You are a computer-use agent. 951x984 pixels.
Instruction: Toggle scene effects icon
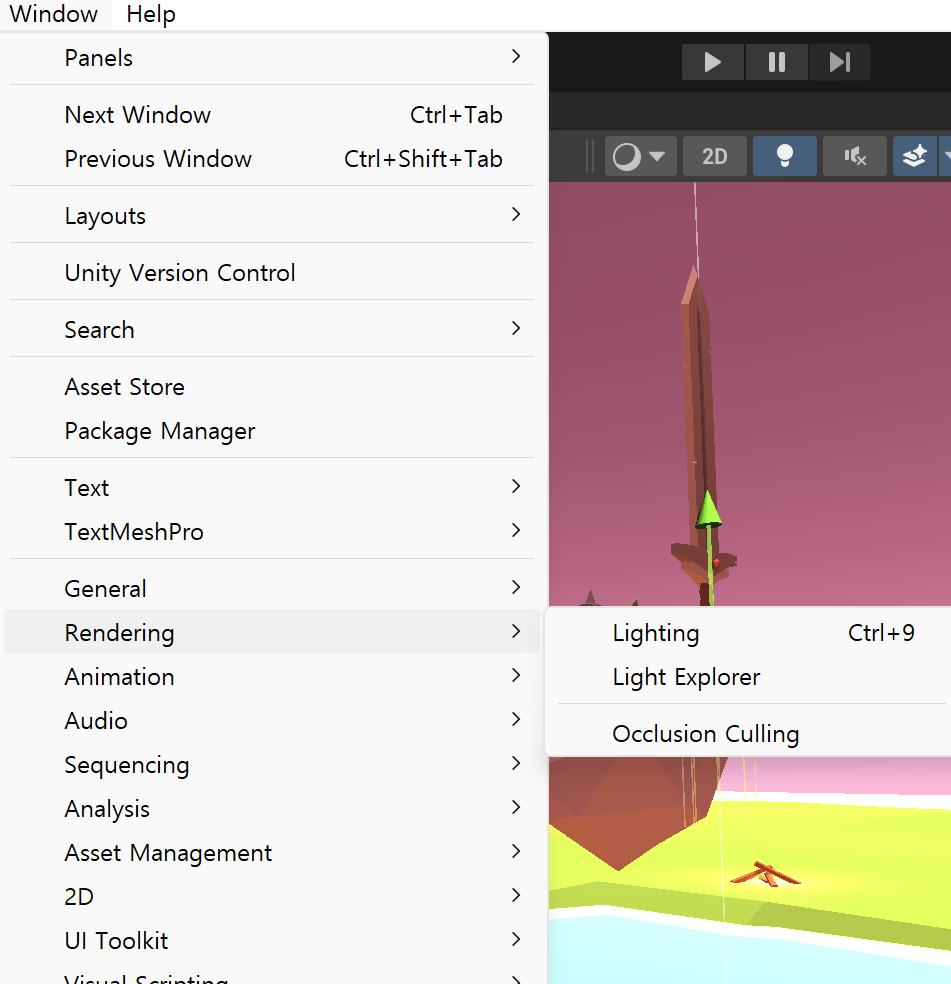(x=915, y=156)
